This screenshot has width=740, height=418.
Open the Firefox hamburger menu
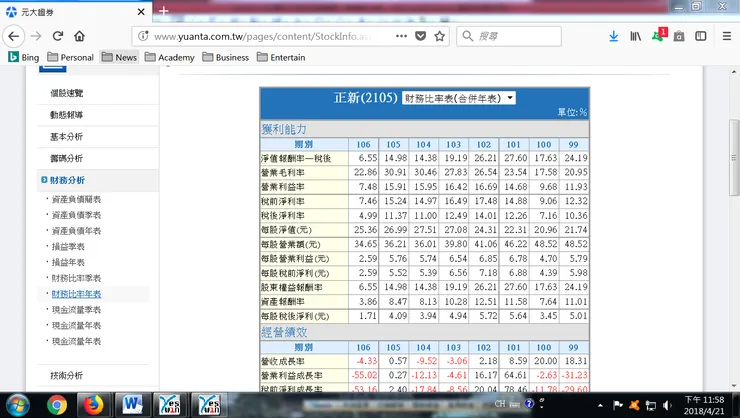point(727,36)
